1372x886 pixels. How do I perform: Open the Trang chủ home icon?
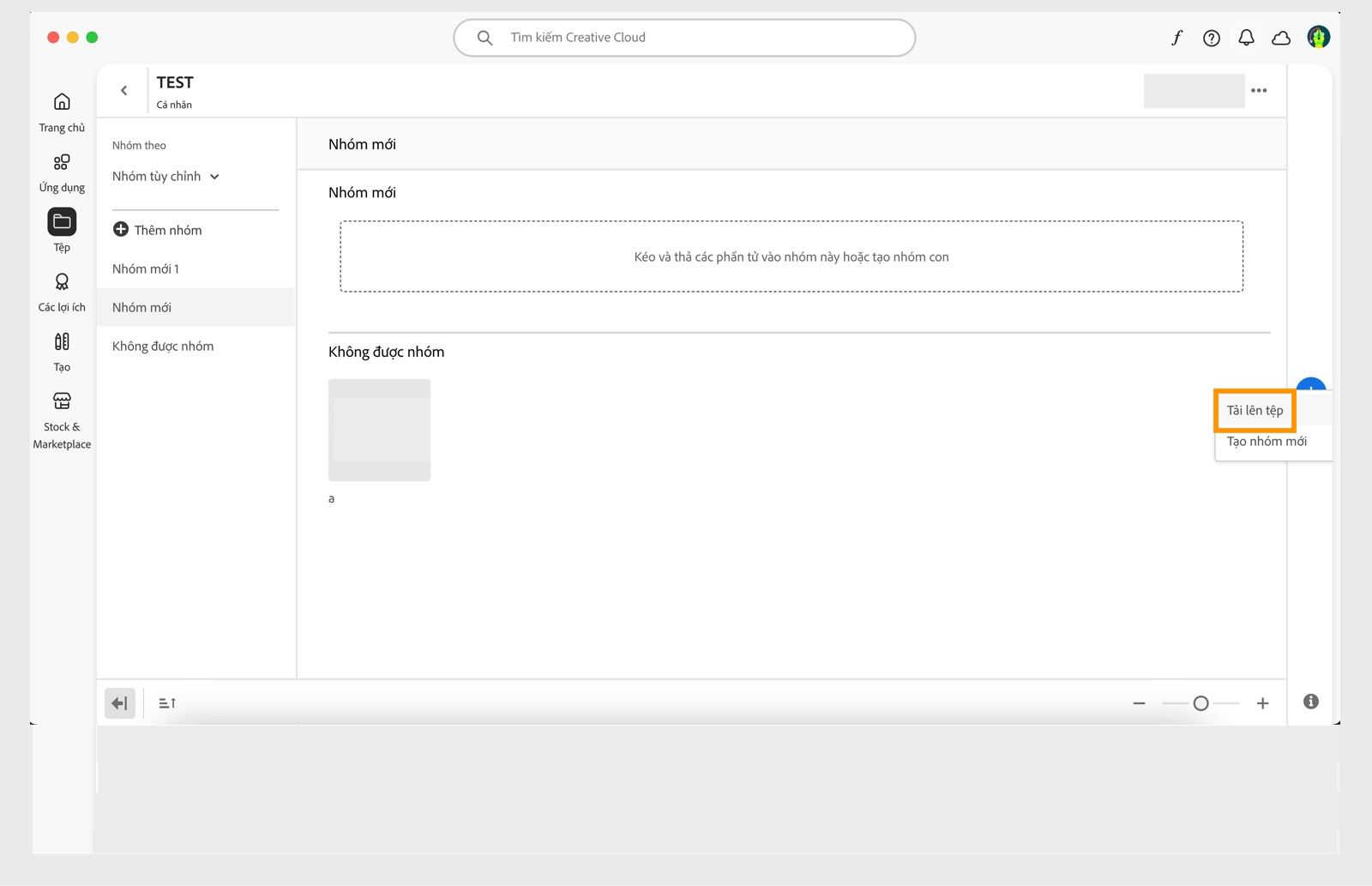click(62, 102)
